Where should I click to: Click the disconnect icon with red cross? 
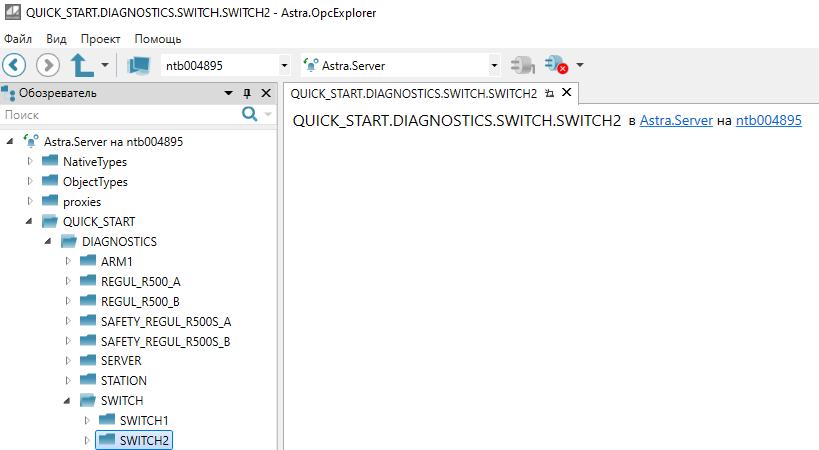coord(556,66)
